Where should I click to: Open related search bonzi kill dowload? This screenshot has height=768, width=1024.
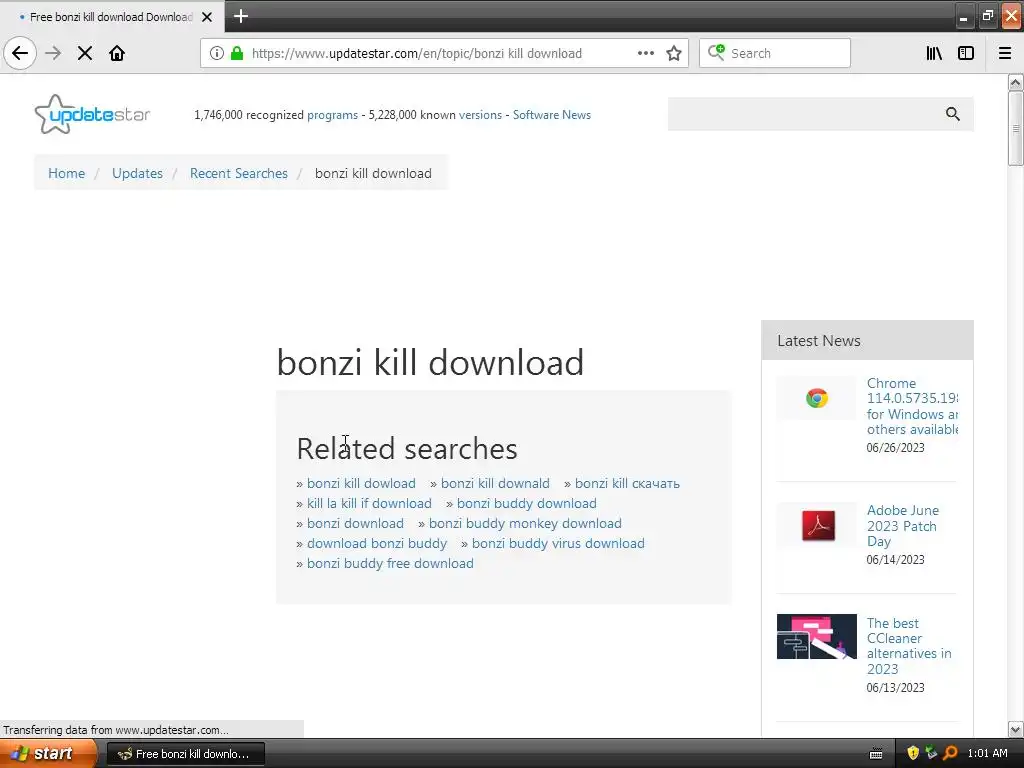click(x=361, y=483)
